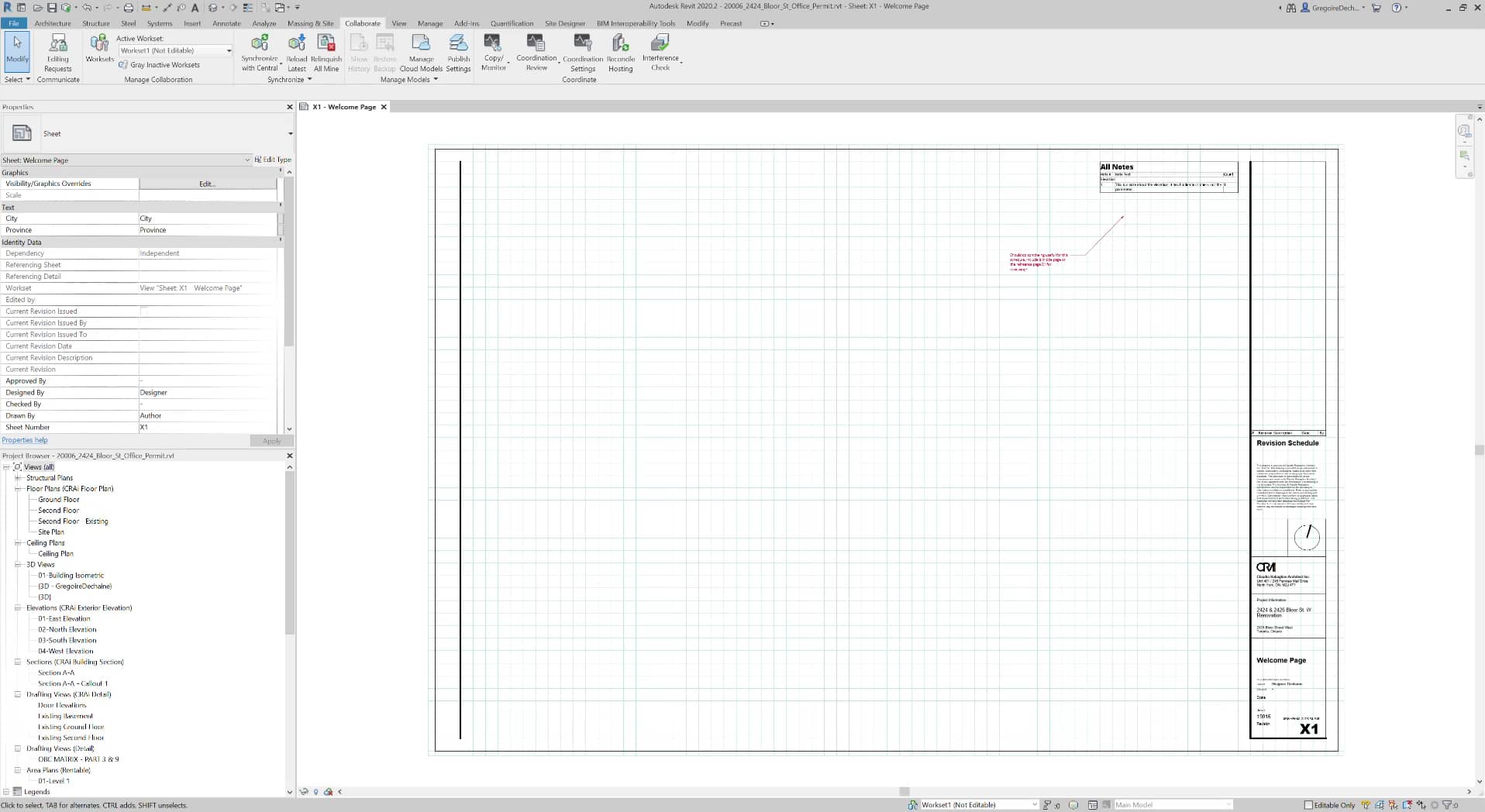Start a Coordination Review

click(536, 52)
